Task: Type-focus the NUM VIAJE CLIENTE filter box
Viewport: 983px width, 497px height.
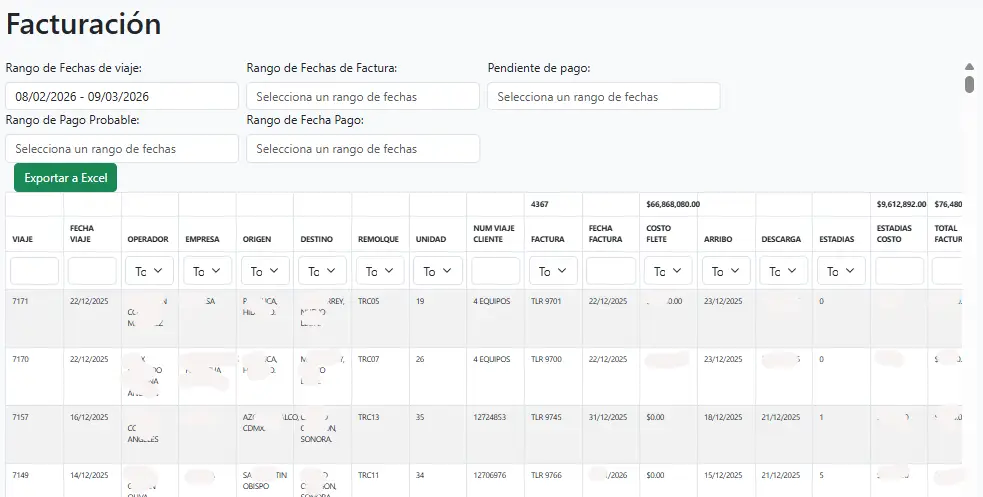Action: [x=496, y=271]
